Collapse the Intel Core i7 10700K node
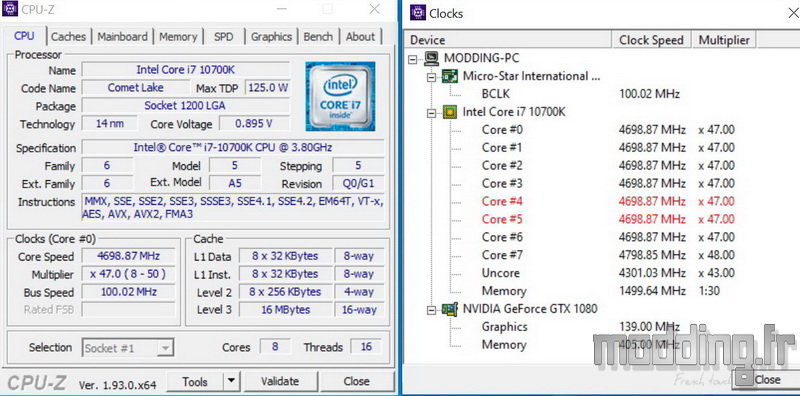 (x=432, y=113)
